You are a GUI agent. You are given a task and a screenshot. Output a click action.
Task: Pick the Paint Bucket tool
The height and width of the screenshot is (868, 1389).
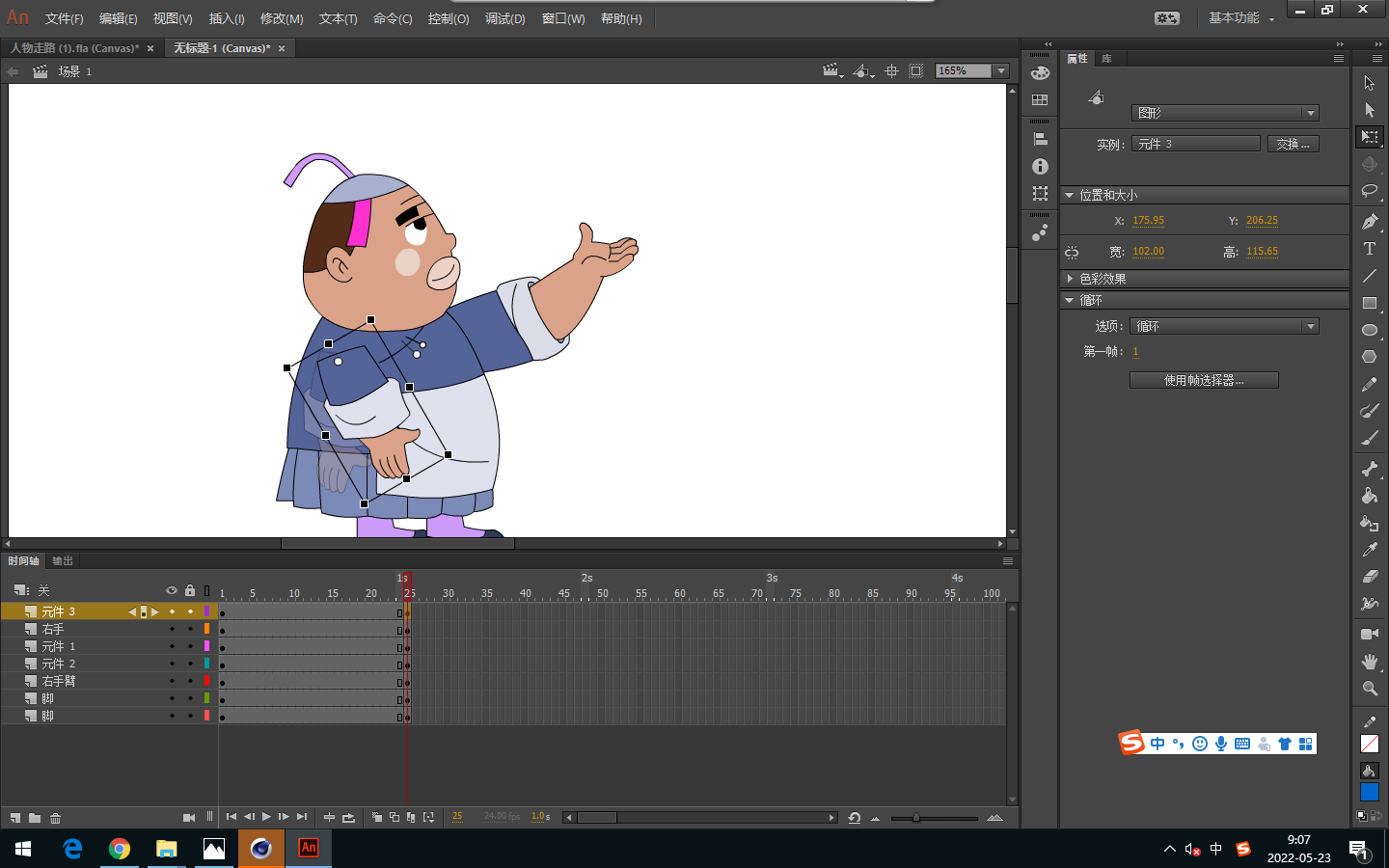pos(1369,496)
